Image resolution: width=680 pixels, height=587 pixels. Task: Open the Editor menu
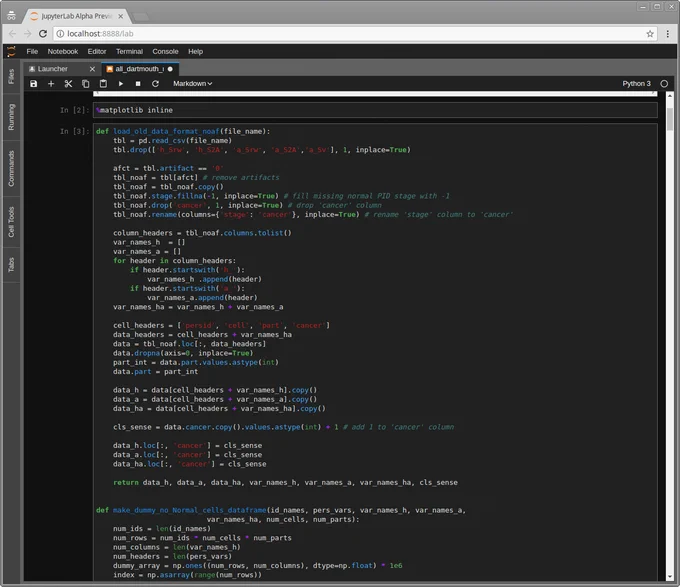point(97,51)
